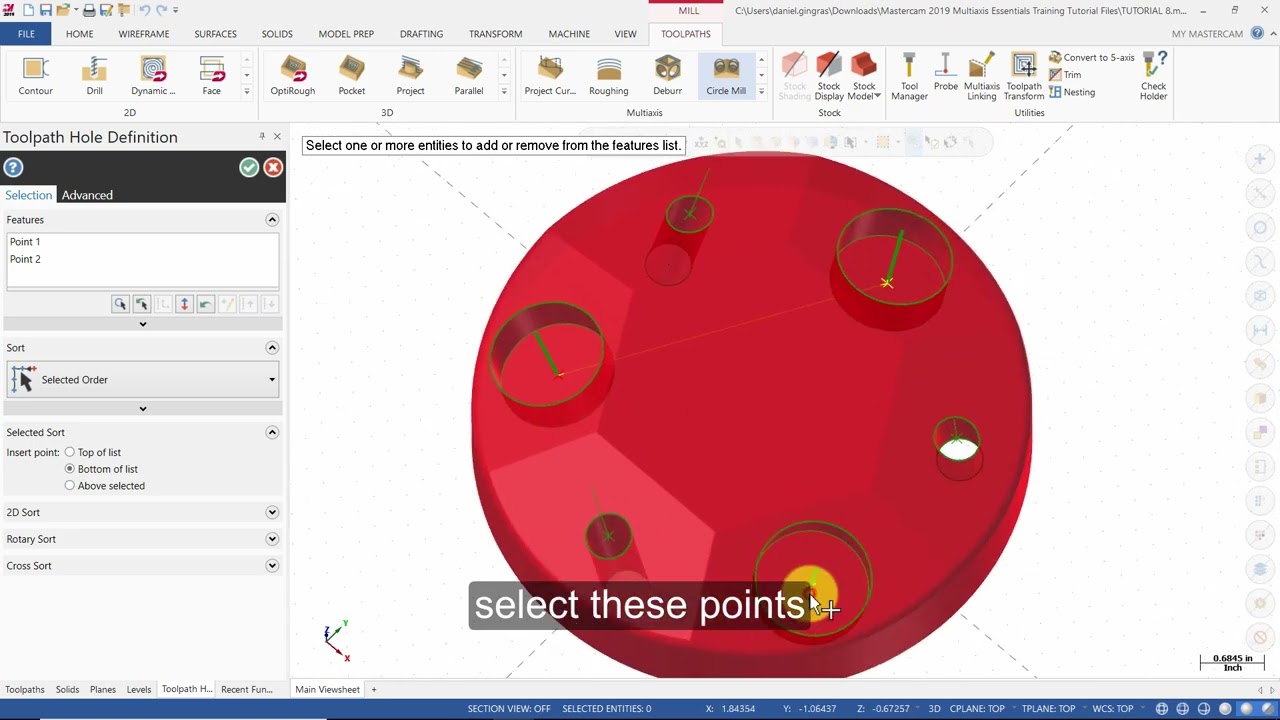Image resolution: width=1280 pixels, height=720 pixels.
Task: Run the Check Holder utility
Action: point(1154,76)
